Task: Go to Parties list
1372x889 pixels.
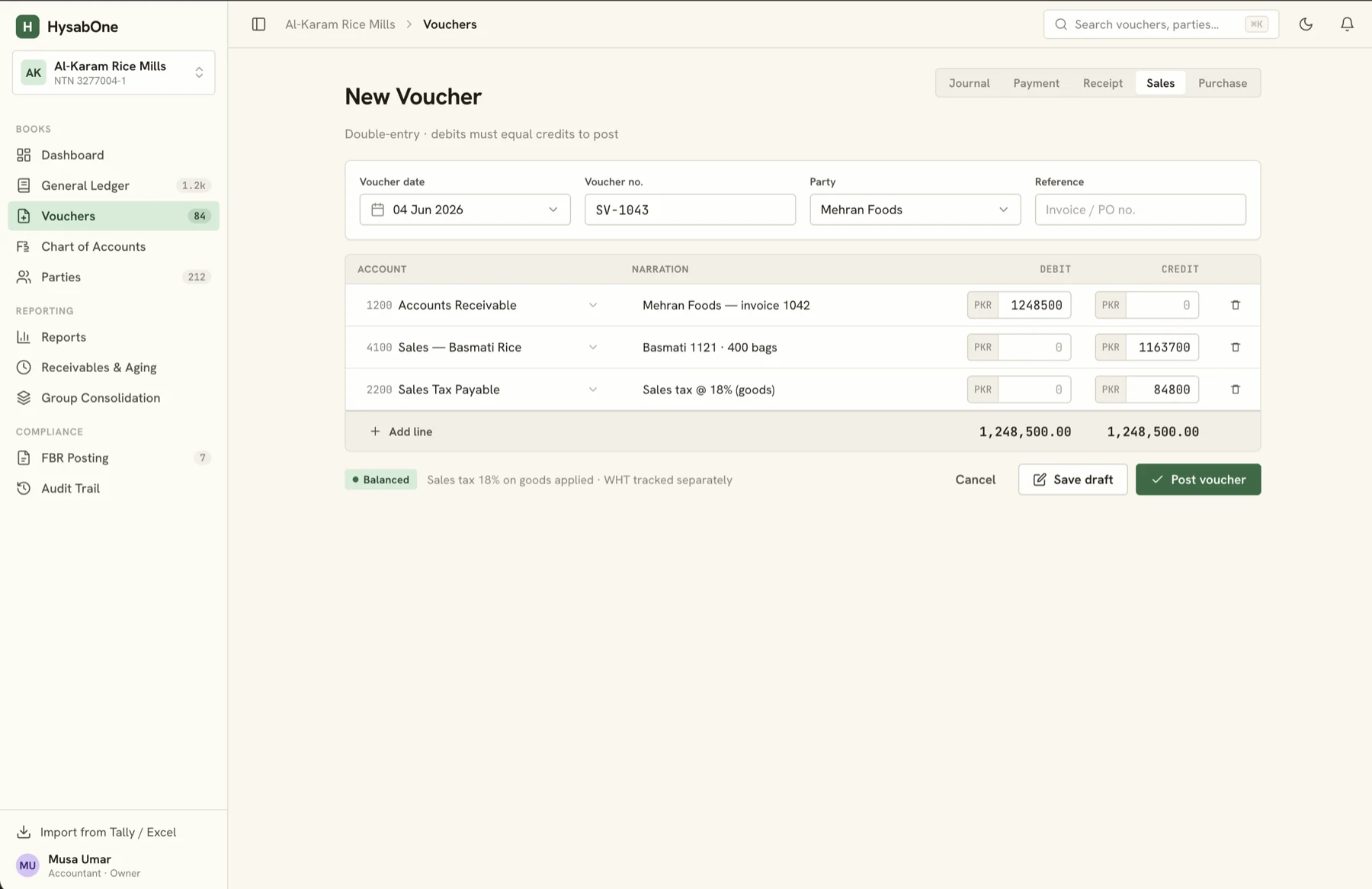Action: pyautogui.click(x=114, y=277)
